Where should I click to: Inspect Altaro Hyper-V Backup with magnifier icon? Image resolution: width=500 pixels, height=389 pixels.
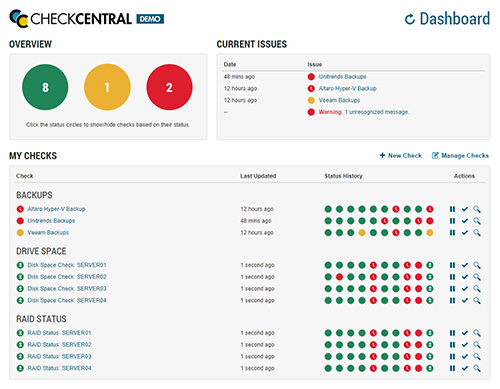477,209
